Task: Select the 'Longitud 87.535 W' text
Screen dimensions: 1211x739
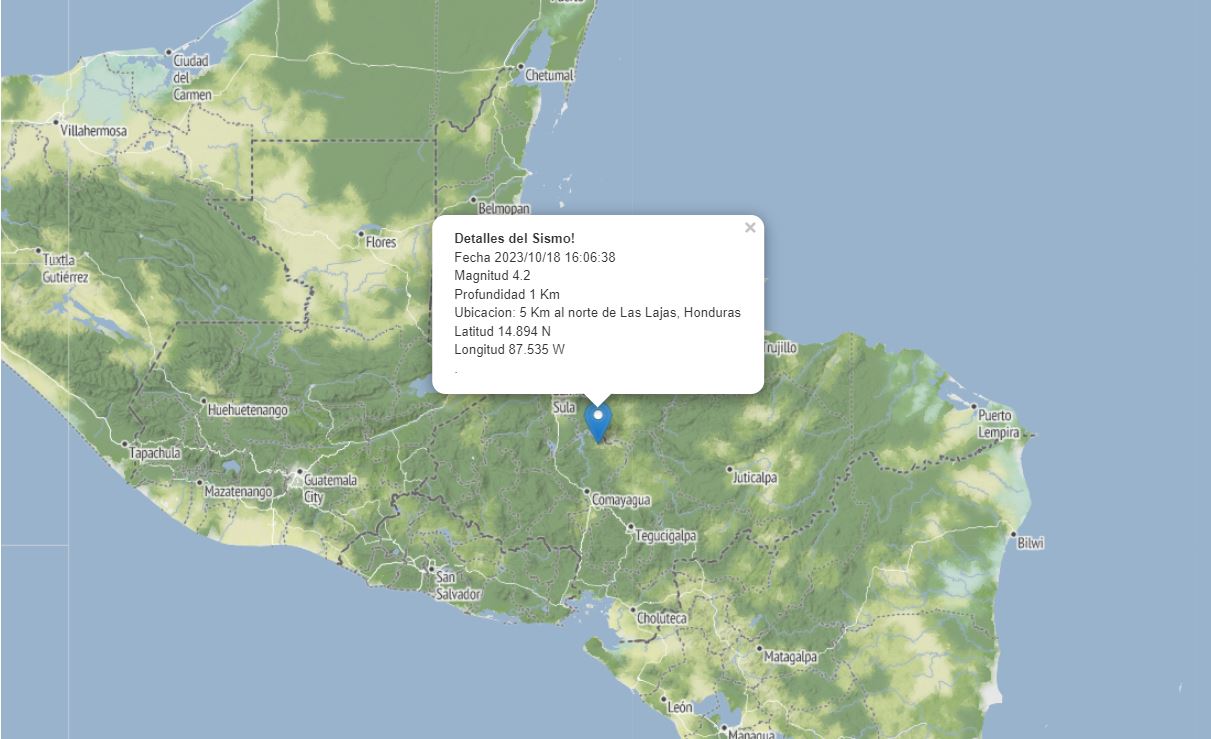Action: pos(510,350)
